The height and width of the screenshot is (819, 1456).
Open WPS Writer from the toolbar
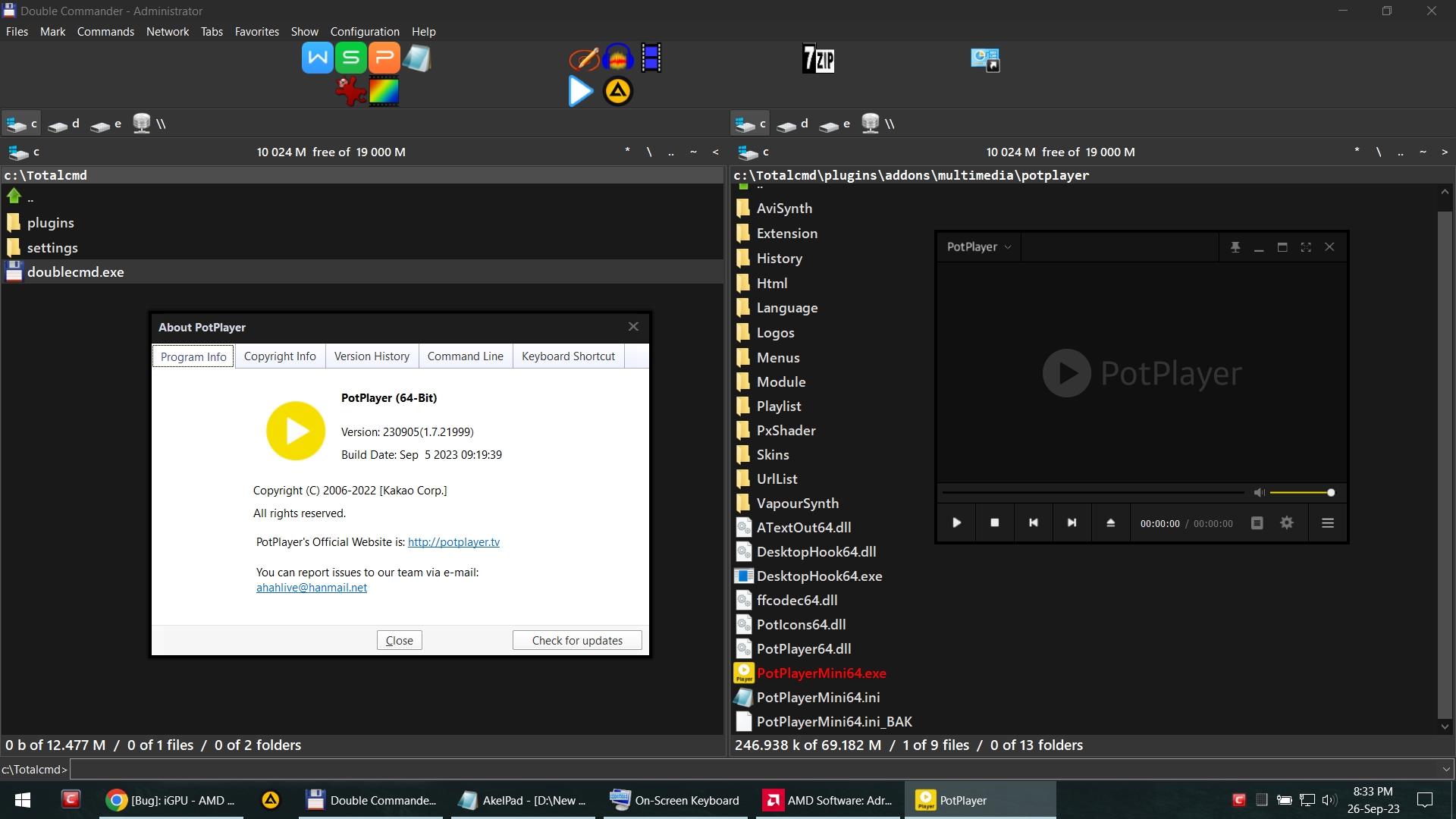pos(316,57)
